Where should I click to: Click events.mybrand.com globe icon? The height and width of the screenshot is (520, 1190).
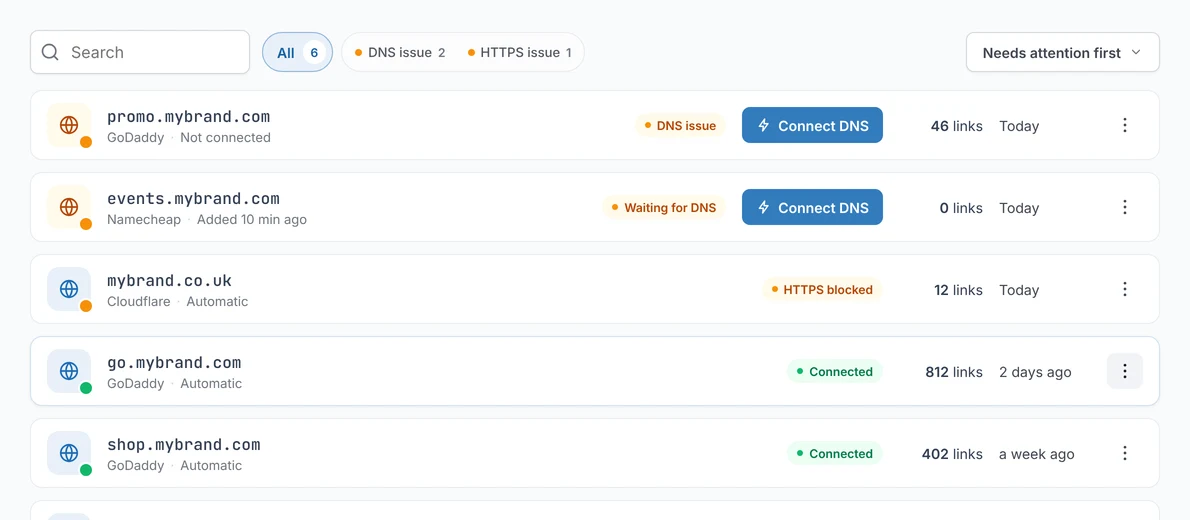click(x=69, y=207)
